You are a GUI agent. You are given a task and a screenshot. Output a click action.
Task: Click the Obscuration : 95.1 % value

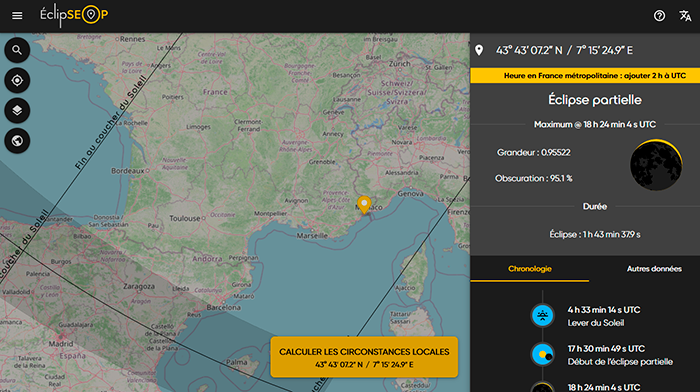(x=533, y=179)
